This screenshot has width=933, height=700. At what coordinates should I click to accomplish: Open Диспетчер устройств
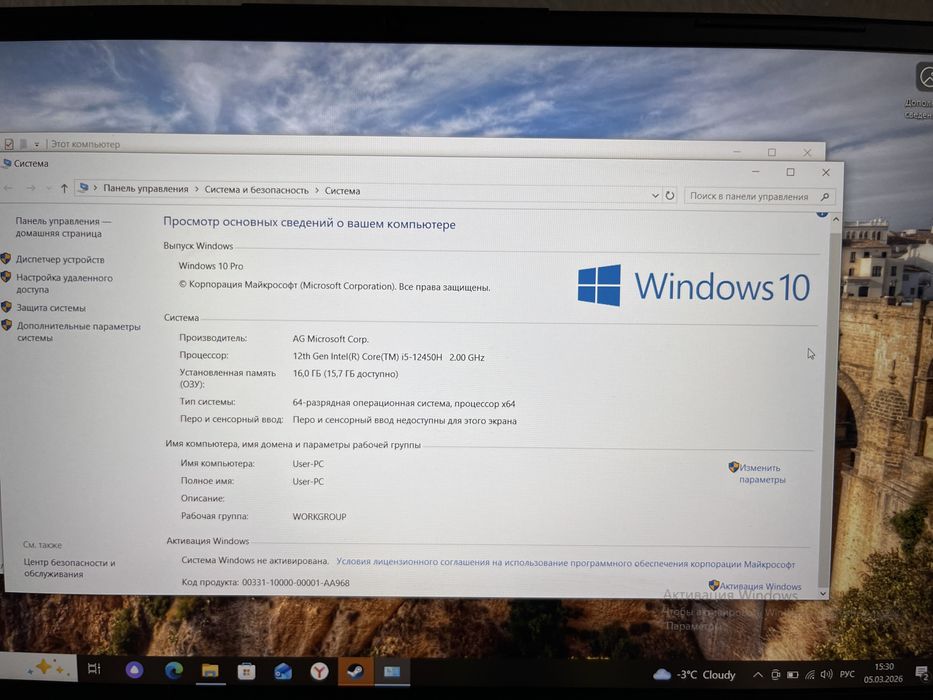point(60,260)
